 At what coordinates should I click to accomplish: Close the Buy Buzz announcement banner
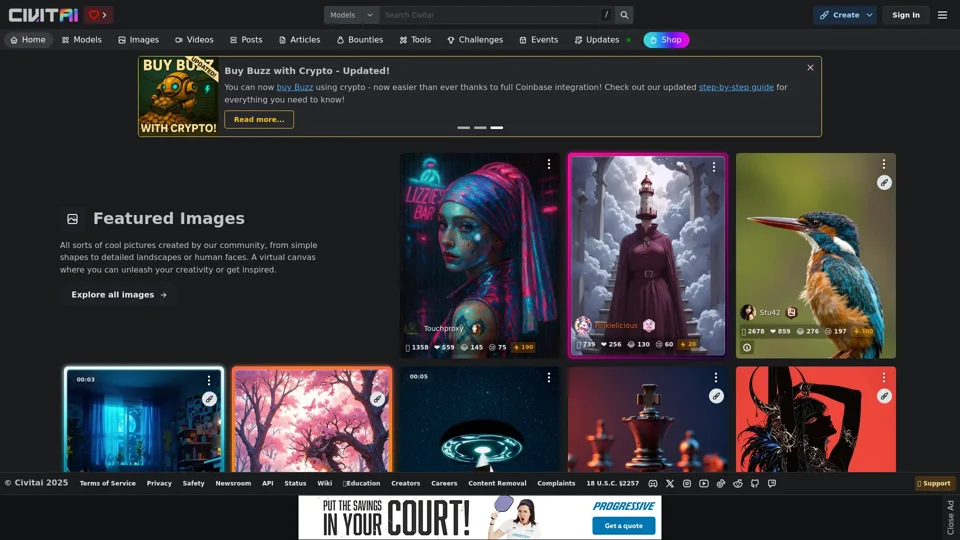click(810, 67)
